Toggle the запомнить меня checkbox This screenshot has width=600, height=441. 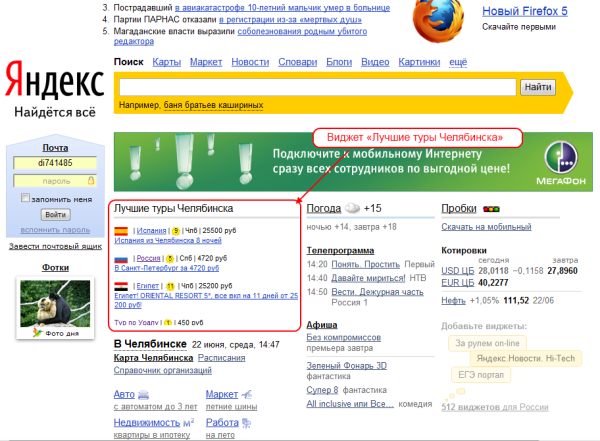pyautogui.click(x=25, y=198)
